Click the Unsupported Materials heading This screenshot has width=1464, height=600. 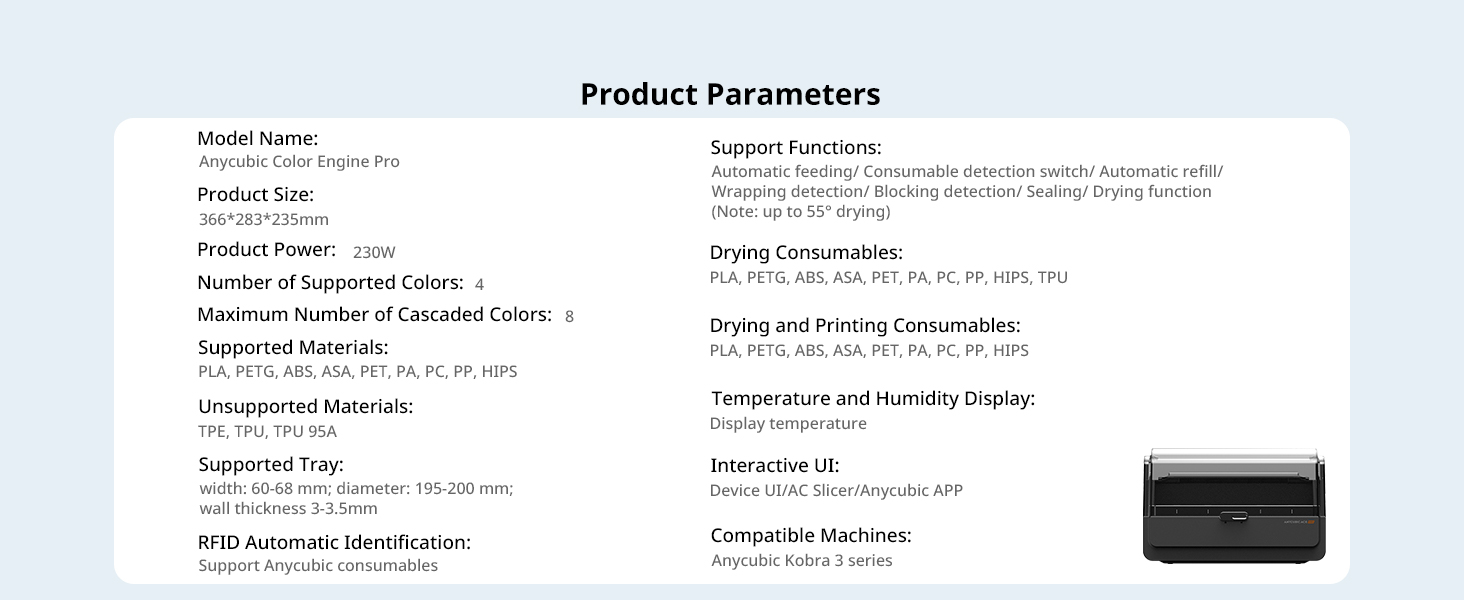pos(305,407)
